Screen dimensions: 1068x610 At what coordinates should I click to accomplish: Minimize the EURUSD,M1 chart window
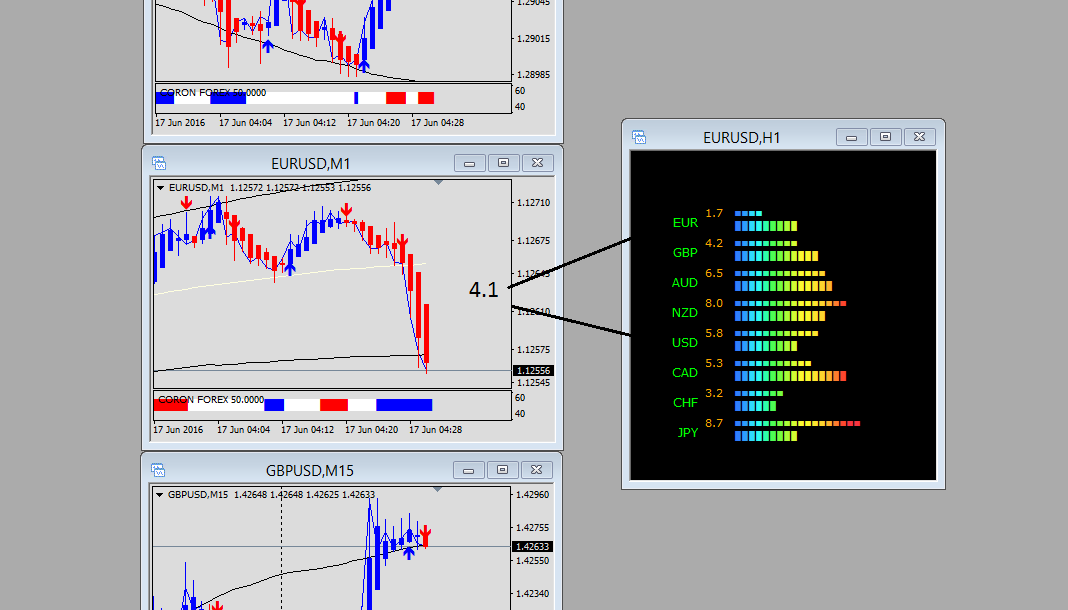pyautogui.click(x=469, y=163)
